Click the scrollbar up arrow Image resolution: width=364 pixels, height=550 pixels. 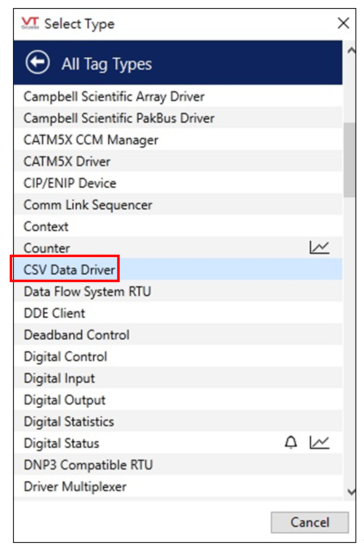pos(350,51)
